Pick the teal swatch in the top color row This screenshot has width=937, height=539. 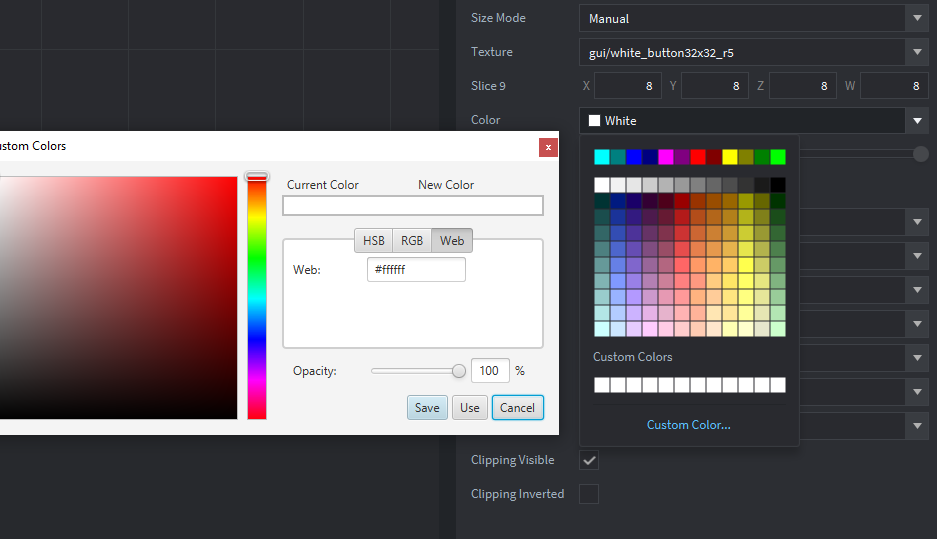coord(618,157)
